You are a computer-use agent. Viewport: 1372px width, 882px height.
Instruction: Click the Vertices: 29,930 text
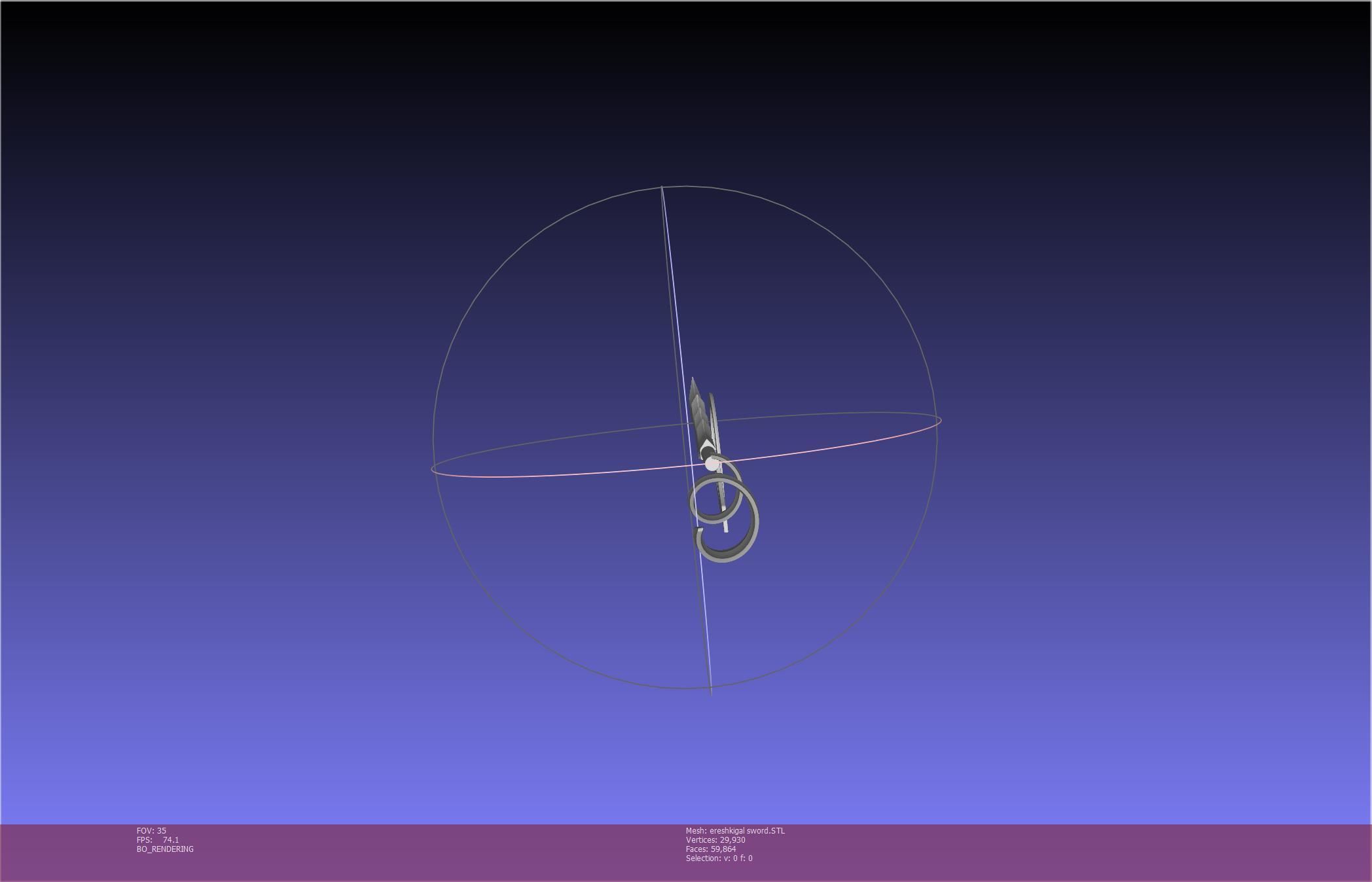[715, 840]
